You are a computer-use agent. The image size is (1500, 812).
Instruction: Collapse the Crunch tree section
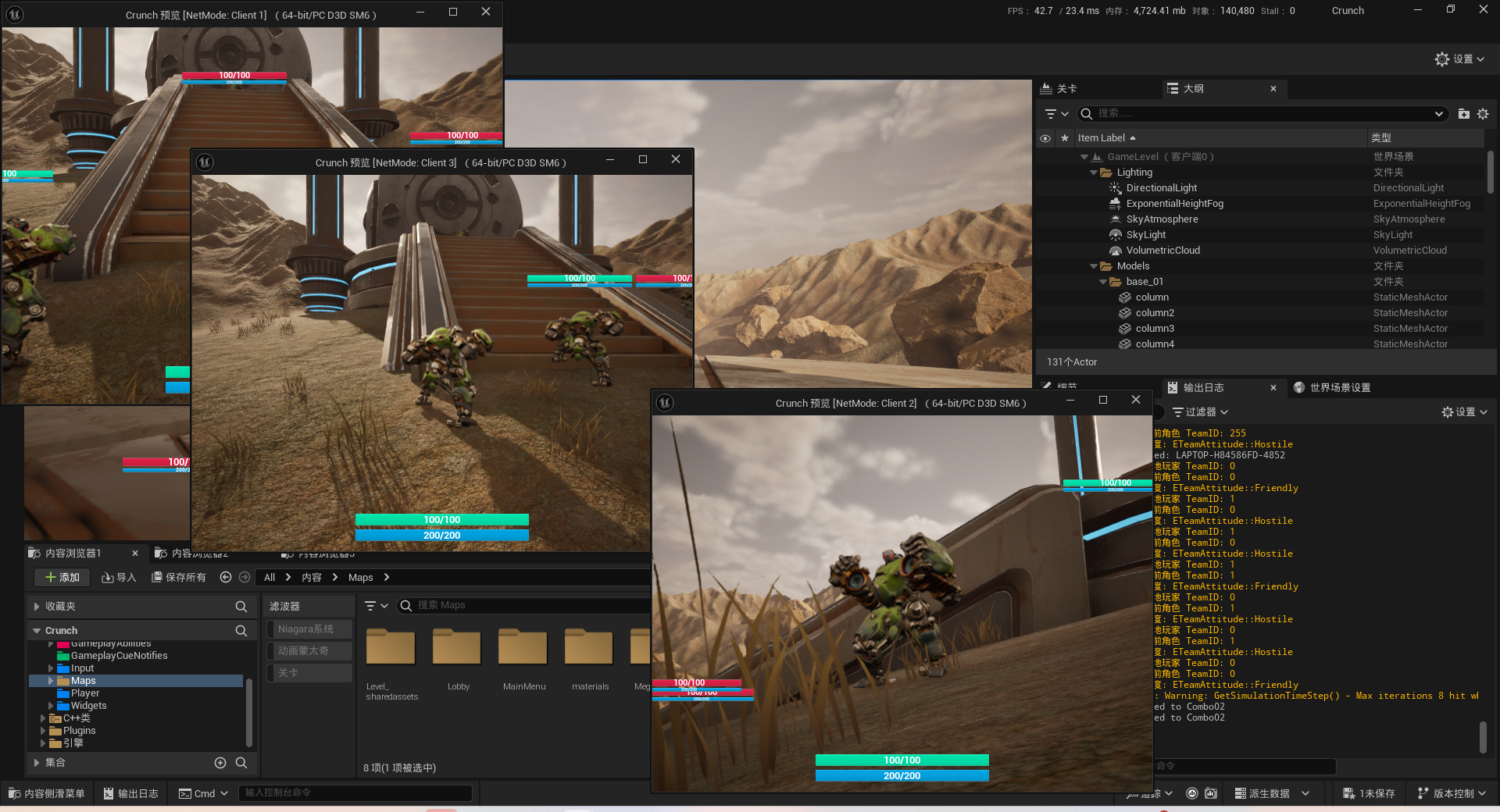point(37,631)
